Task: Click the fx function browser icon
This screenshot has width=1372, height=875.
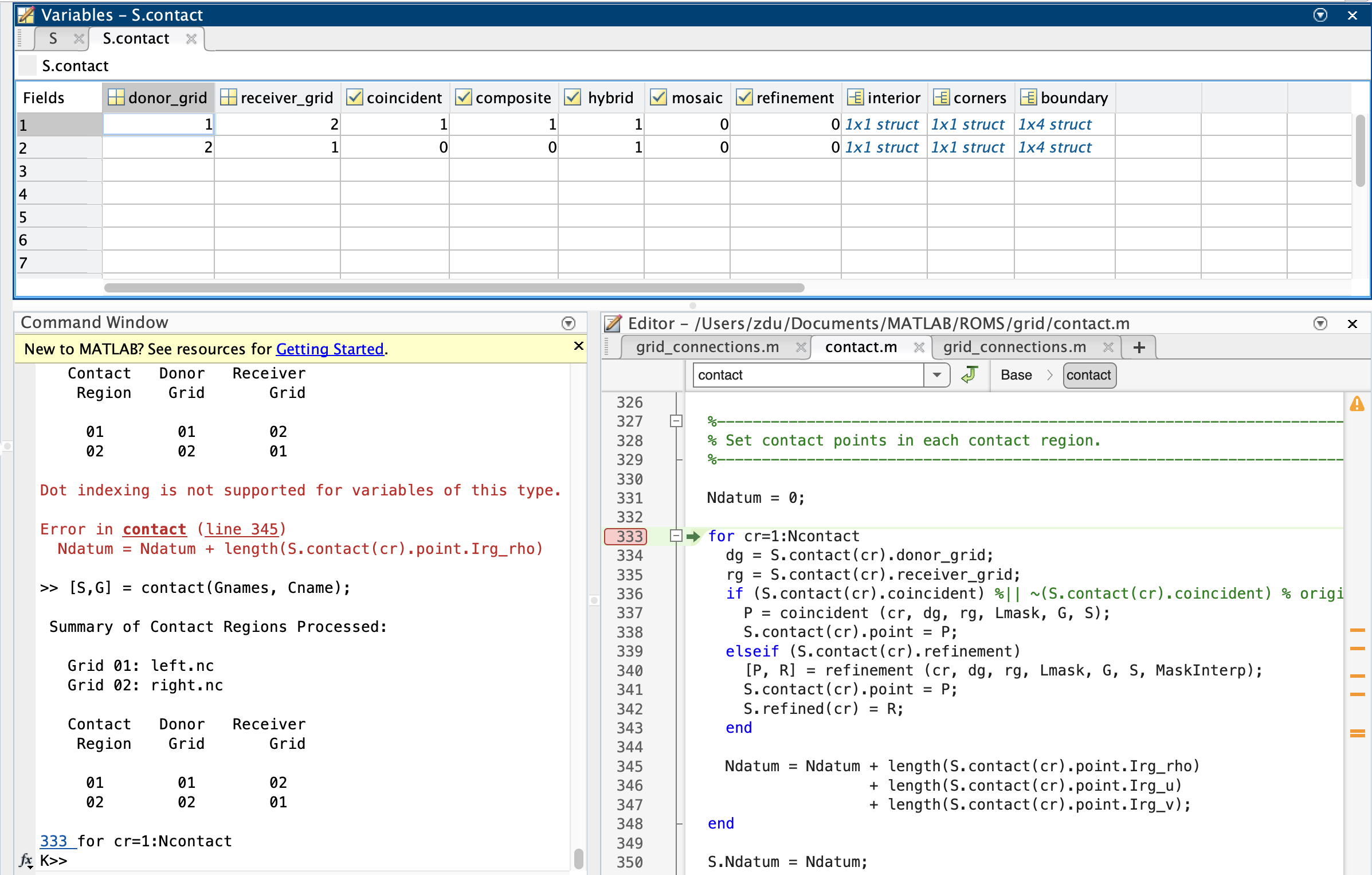Action: click(25, 860)
